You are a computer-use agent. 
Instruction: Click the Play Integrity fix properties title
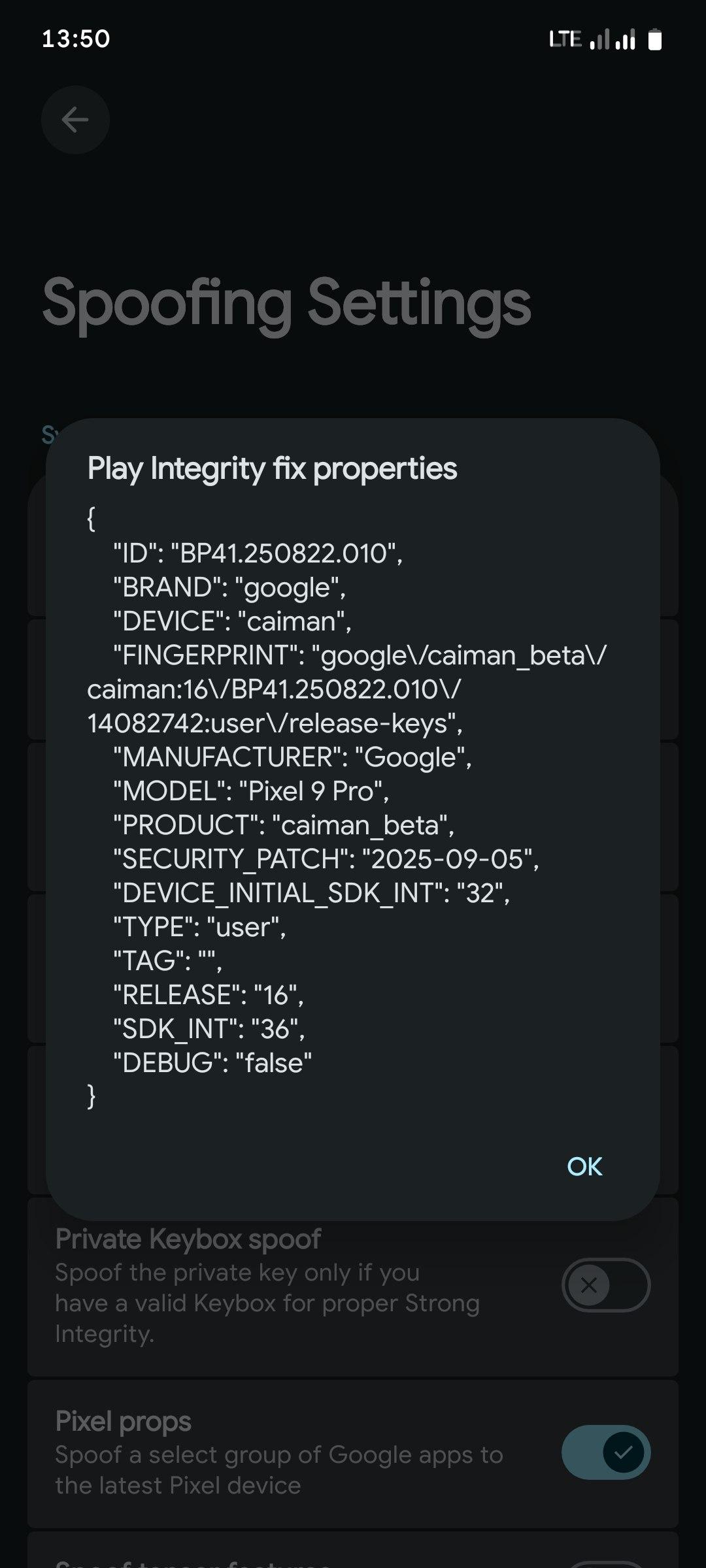(x=272, y=468)
